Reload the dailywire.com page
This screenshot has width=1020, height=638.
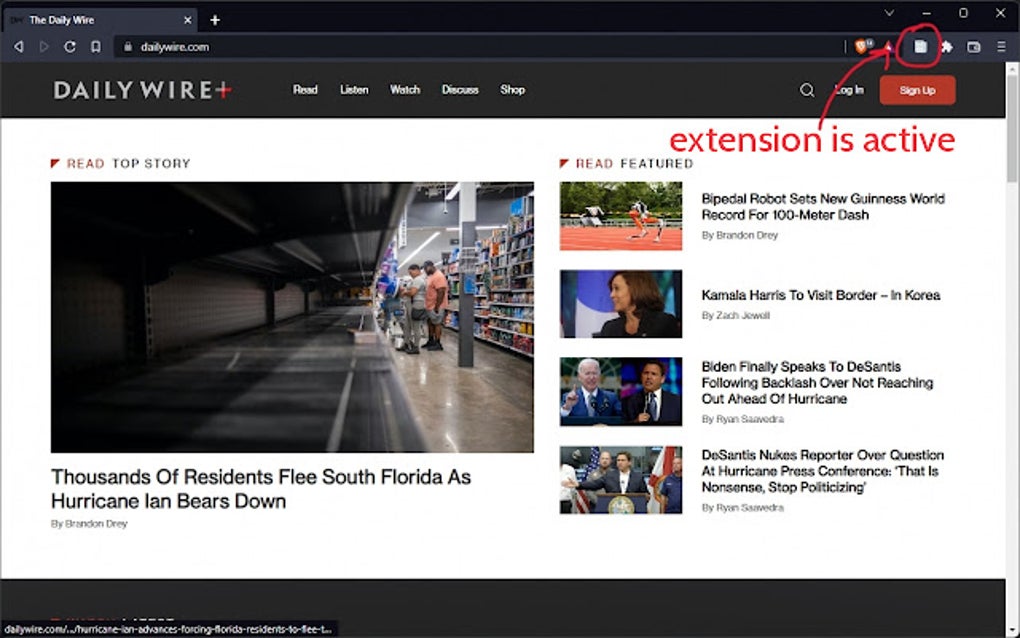point(69,46)
